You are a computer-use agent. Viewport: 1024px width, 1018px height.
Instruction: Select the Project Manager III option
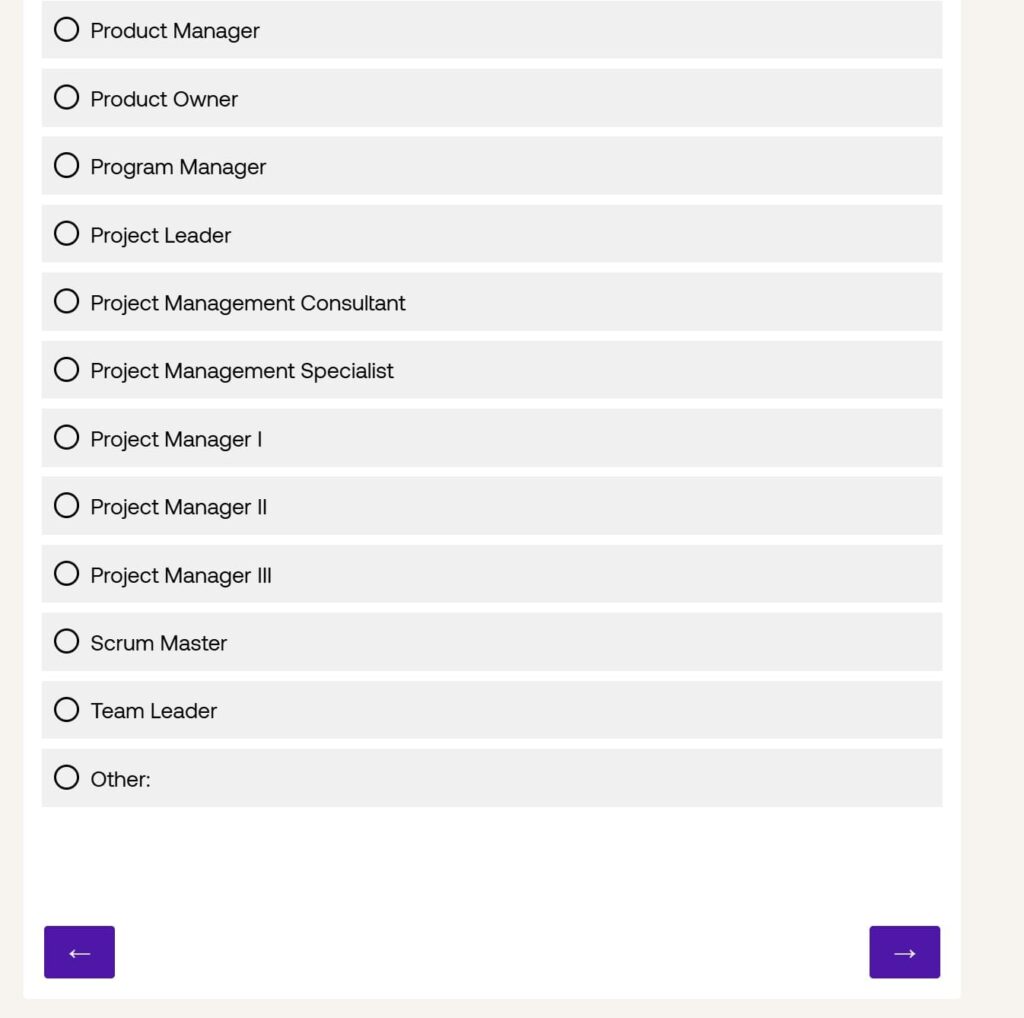pyautogui.click(x=67, y=574)
